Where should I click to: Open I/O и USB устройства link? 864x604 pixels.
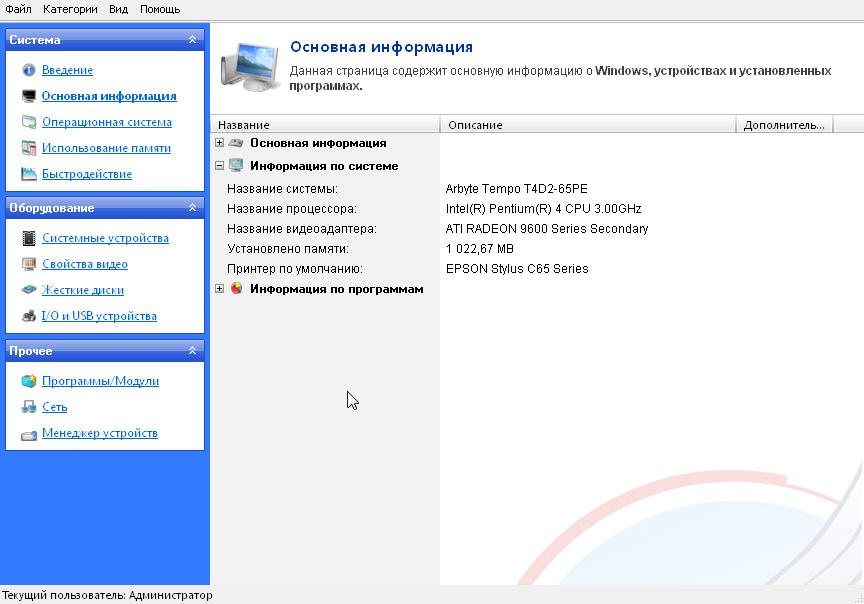[99, 316]
